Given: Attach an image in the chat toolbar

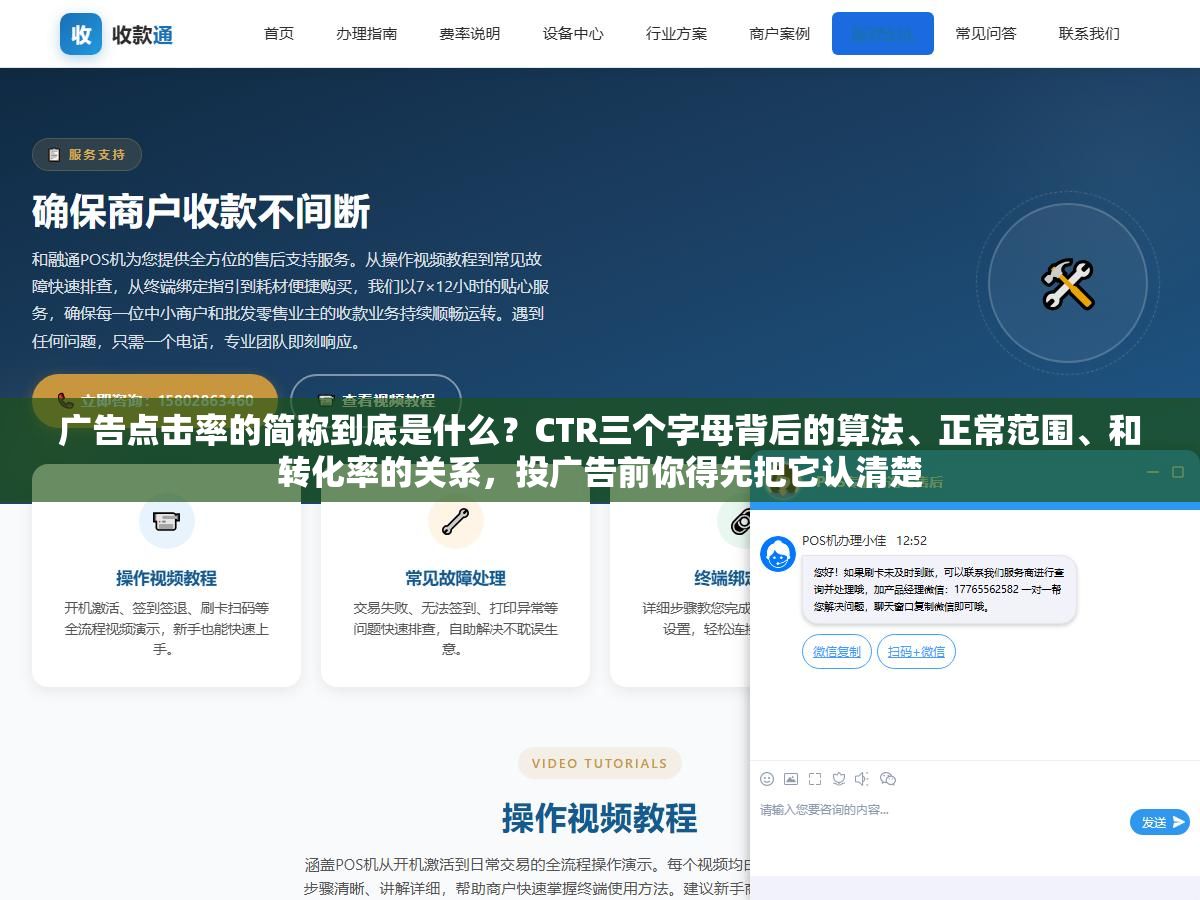Looking at the screenshot, I should pos(791,779).
